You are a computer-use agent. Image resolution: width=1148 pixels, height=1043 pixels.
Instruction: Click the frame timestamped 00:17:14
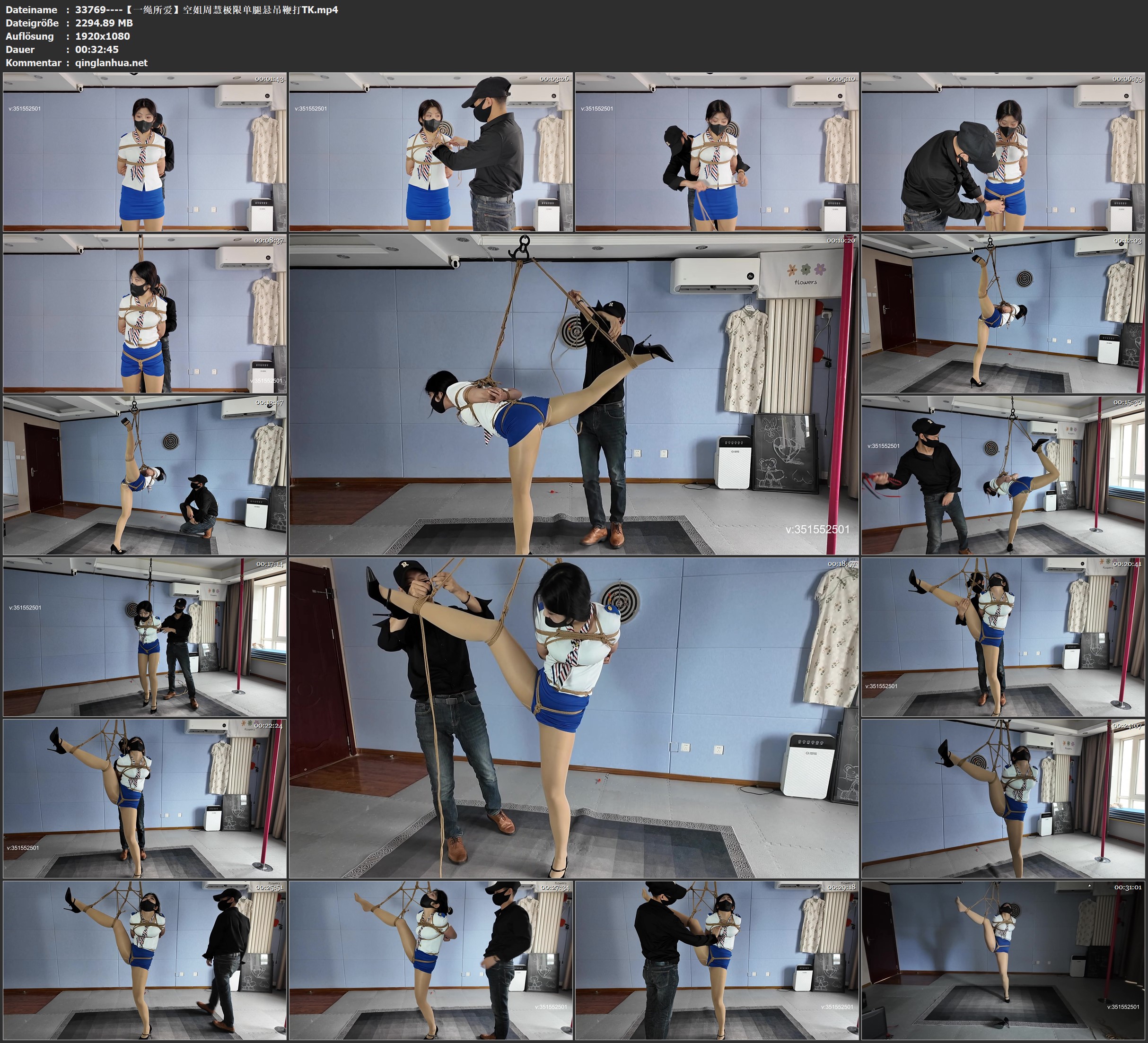(145, 637)
